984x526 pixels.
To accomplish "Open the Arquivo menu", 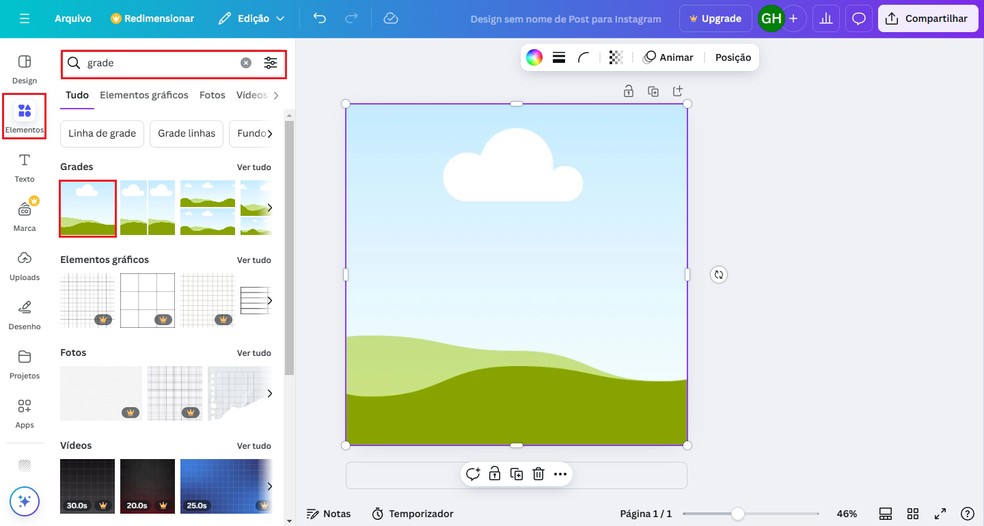I will click(73, 18).
